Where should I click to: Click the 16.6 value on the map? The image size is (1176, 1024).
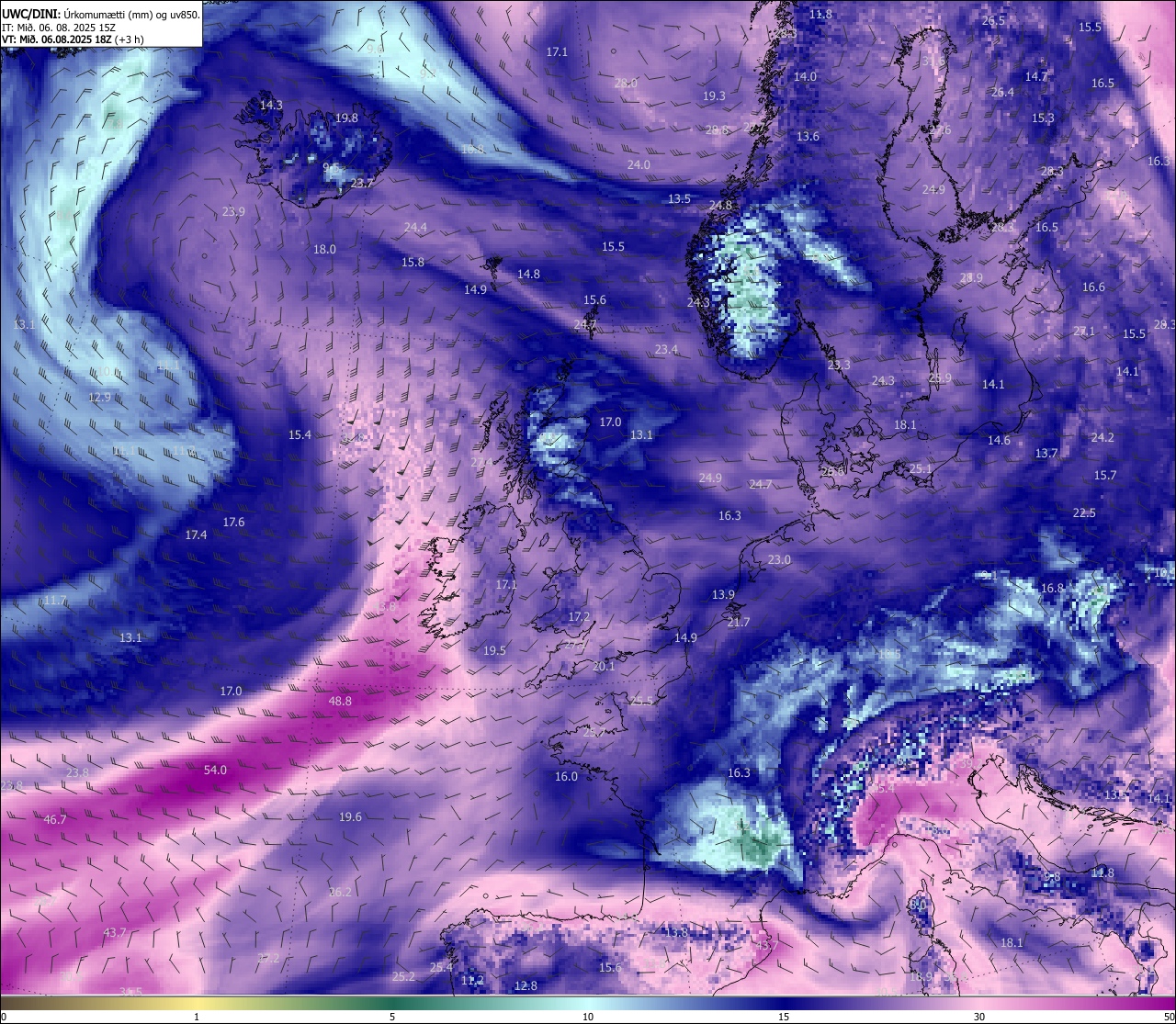1093,287
